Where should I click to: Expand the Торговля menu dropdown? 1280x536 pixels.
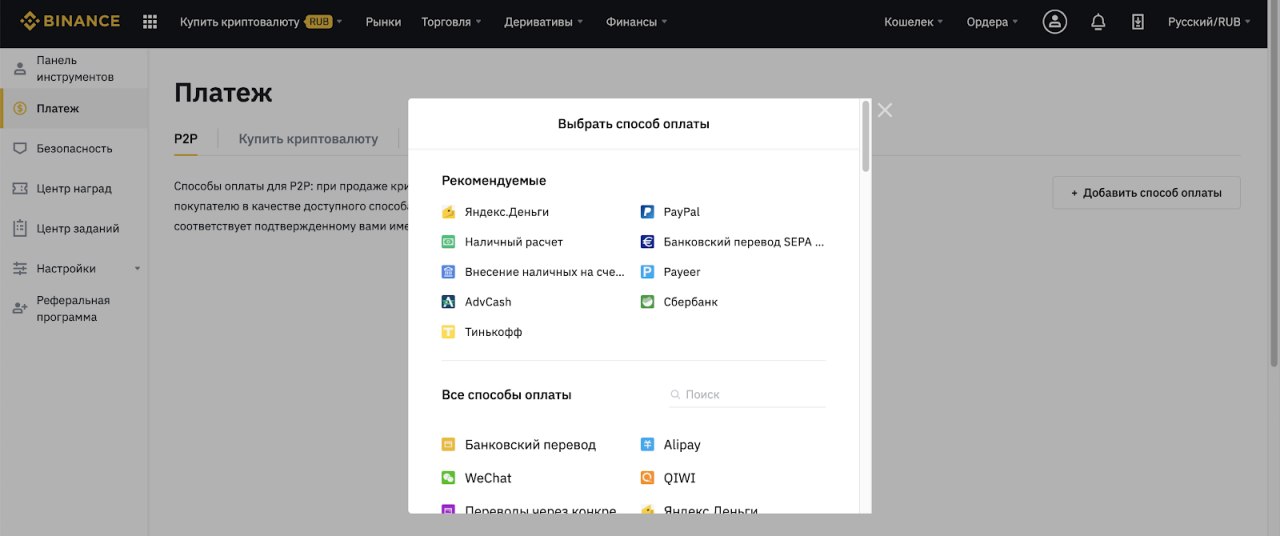coord(451,21)
